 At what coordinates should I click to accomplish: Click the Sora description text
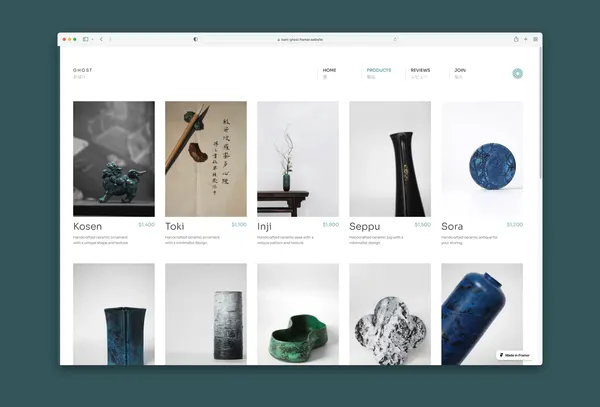470,240
